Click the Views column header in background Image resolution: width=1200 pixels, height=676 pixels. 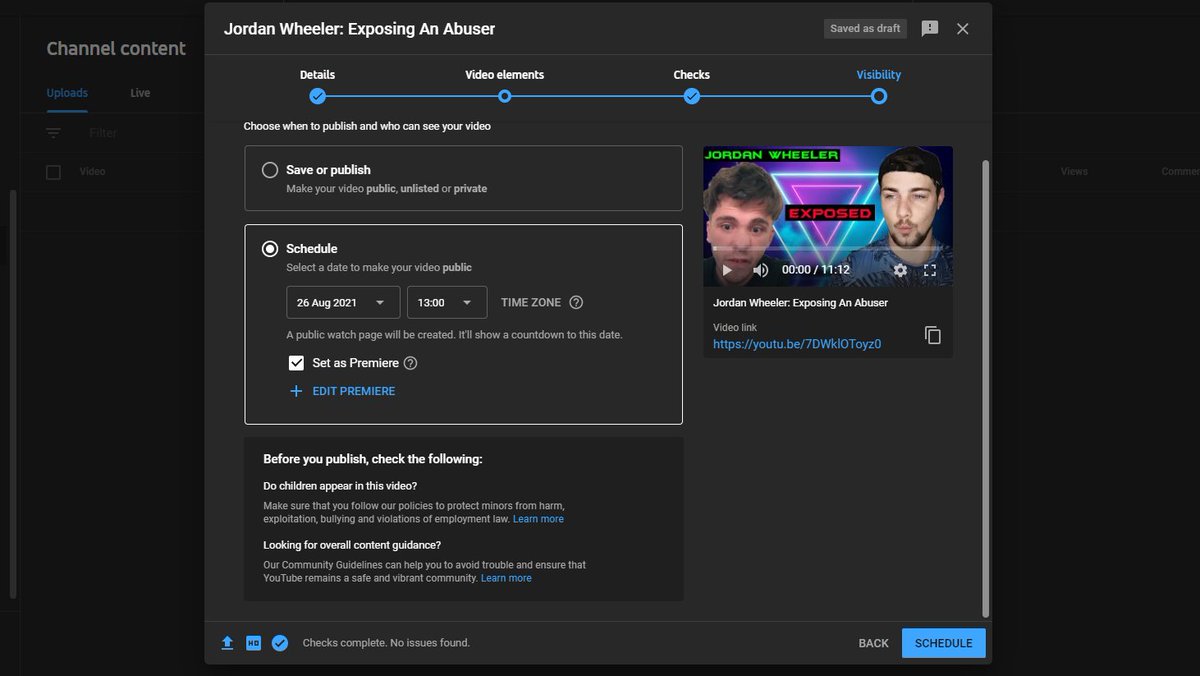1074,172
